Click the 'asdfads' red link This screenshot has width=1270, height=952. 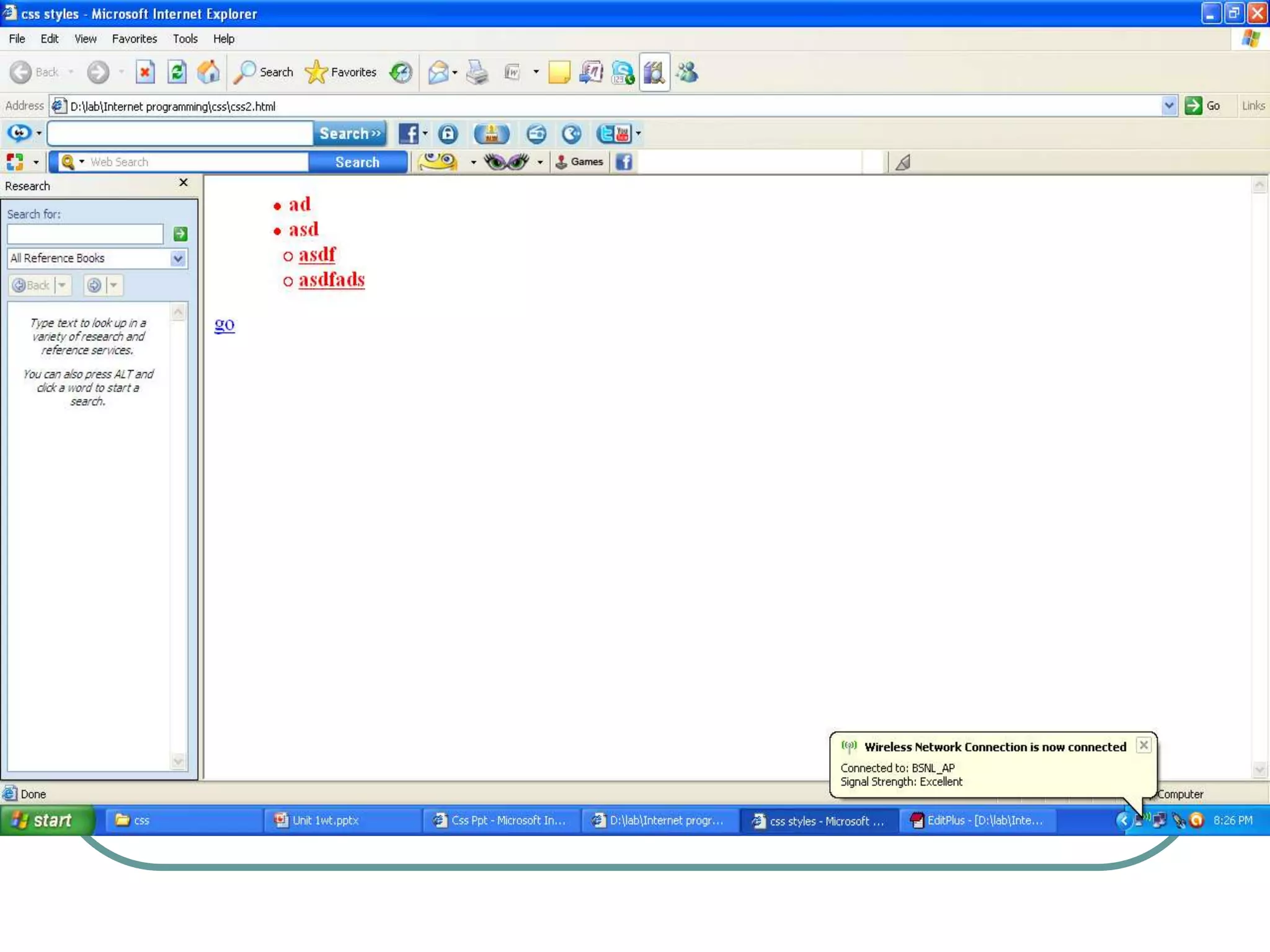(x=331, y=280)
